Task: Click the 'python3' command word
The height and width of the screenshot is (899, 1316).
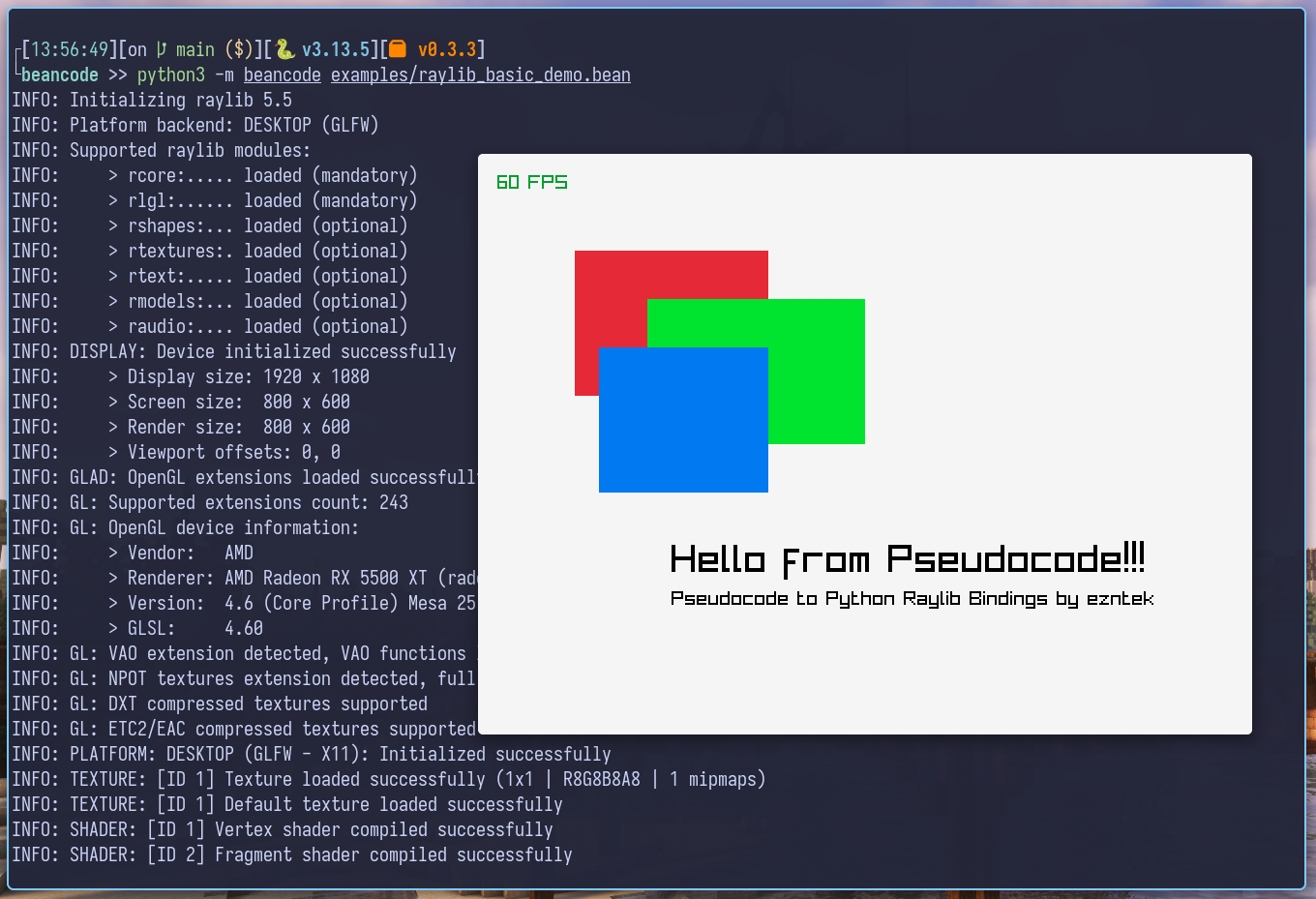Action: 171,75
